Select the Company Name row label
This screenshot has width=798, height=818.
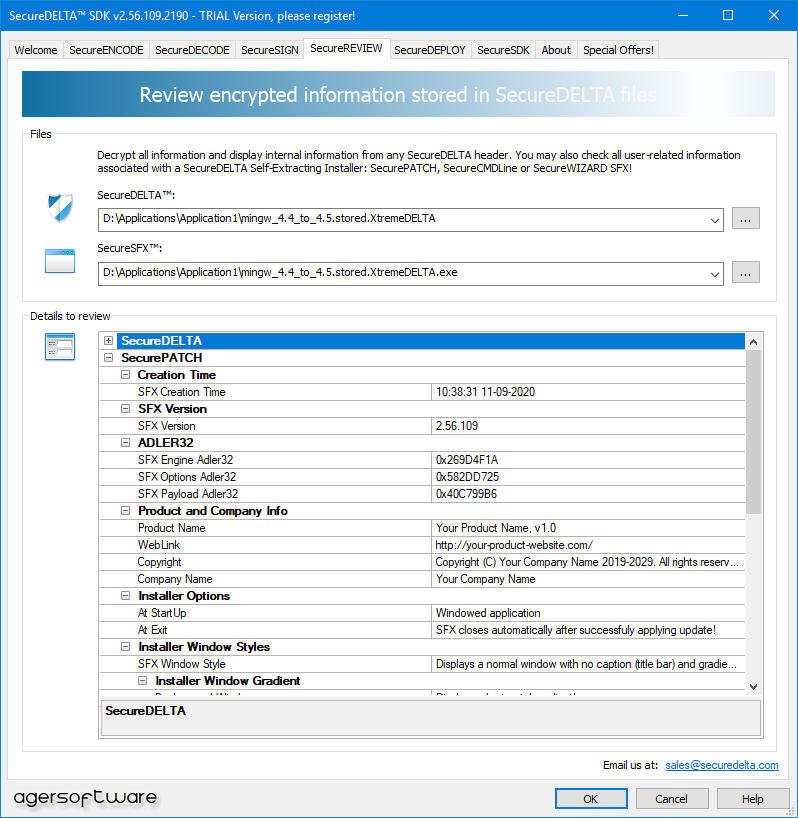pyautogui.click(x=175, y=579)
